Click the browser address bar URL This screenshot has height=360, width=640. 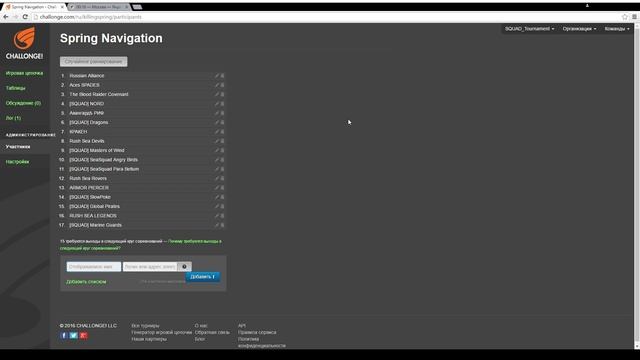[x=91, y=17]
